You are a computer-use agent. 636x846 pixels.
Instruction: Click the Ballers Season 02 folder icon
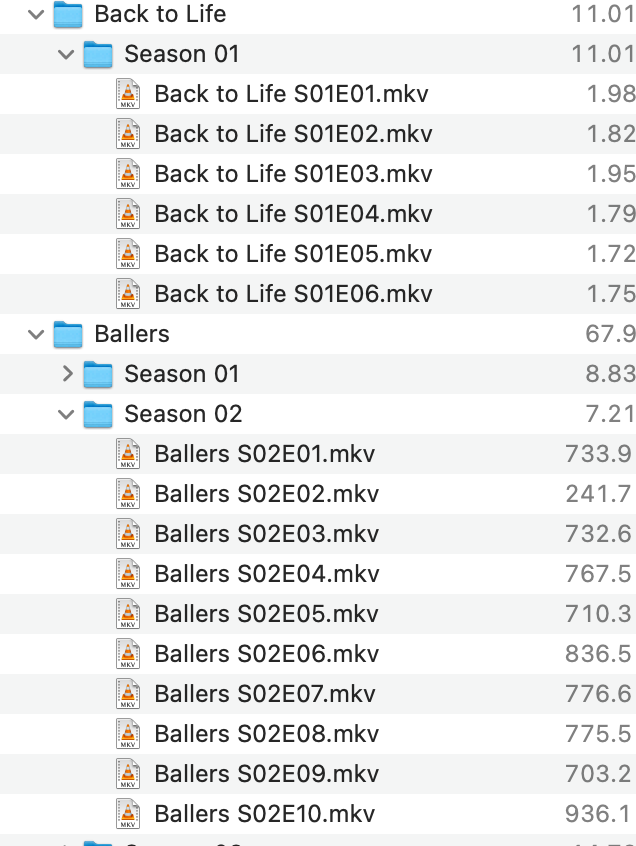point(98,414)
